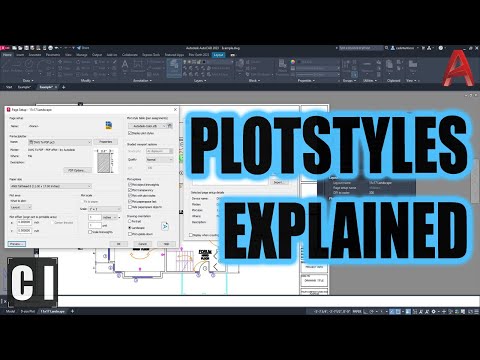Open the plot style table dropdown
Screen dimensions: 480x360
click(x=147, y=126)
